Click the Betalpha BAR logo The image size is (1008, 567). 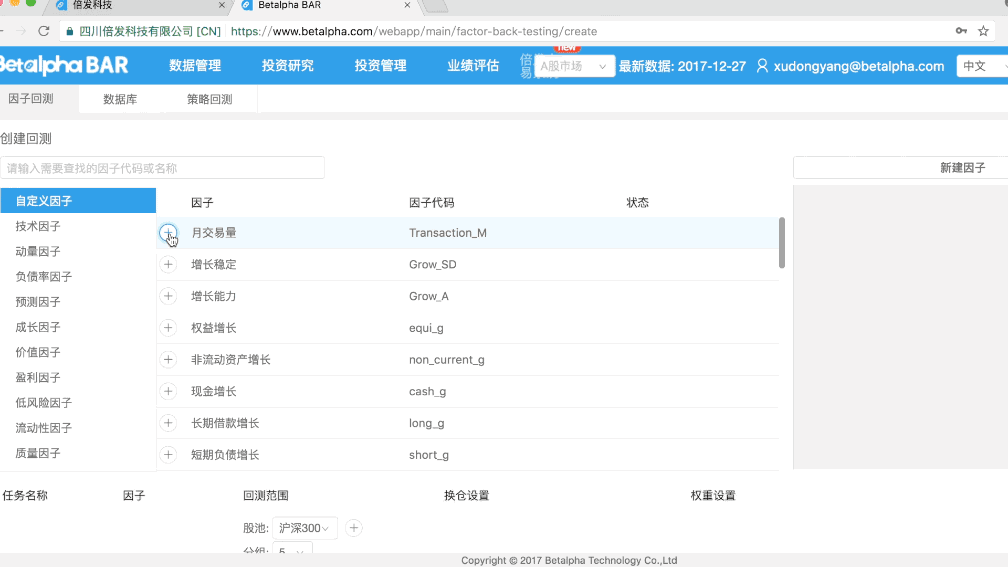point(64,65)
